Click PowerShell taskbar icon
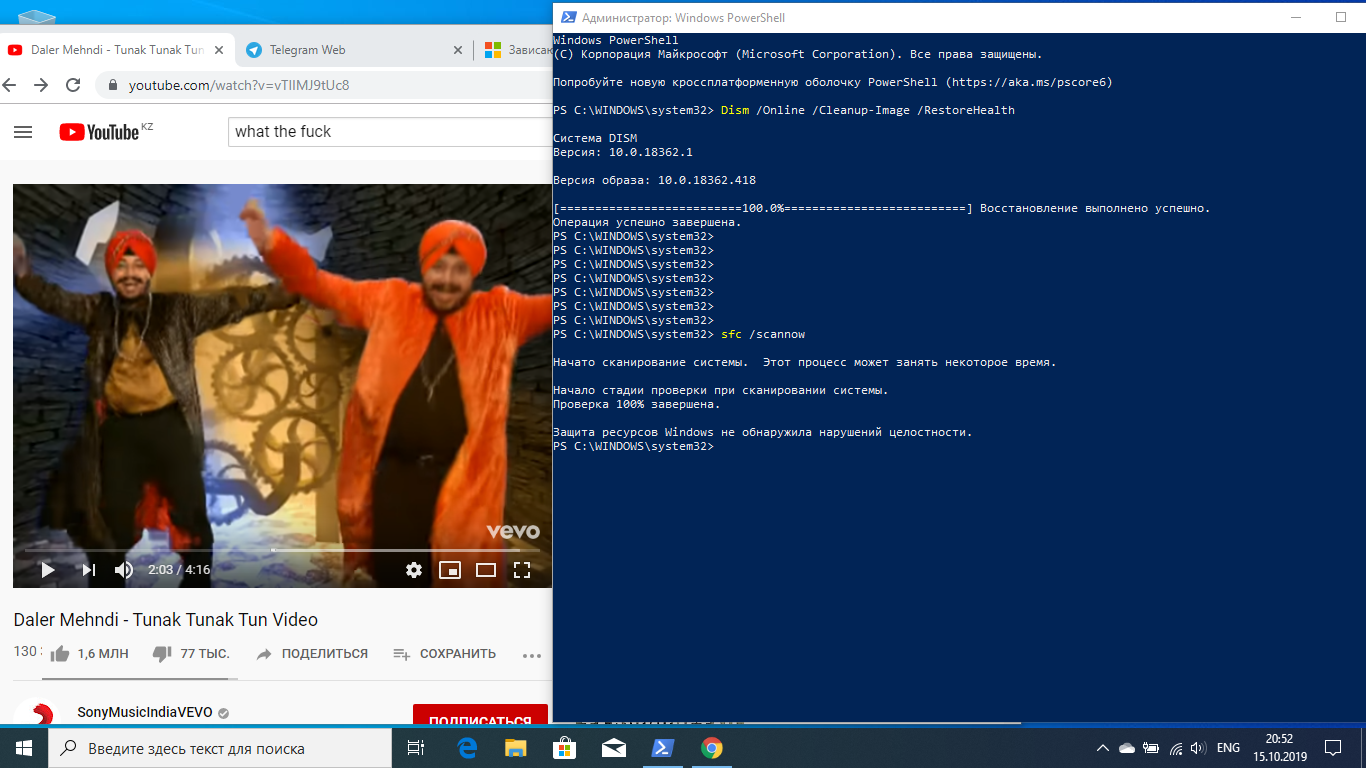 pyautogui.click(x=662, y=748)
